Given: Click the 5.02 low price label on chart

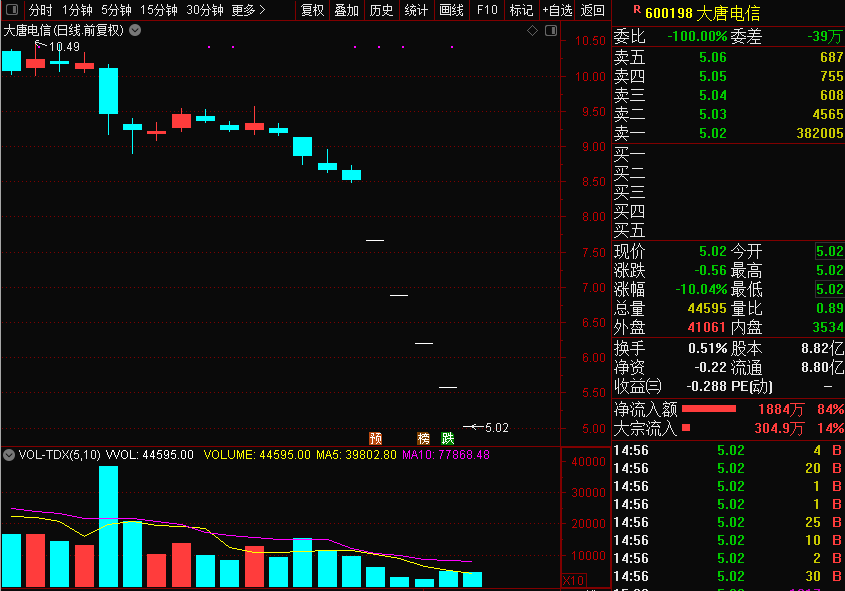Looking at the screenshot, I should point(496,428).
